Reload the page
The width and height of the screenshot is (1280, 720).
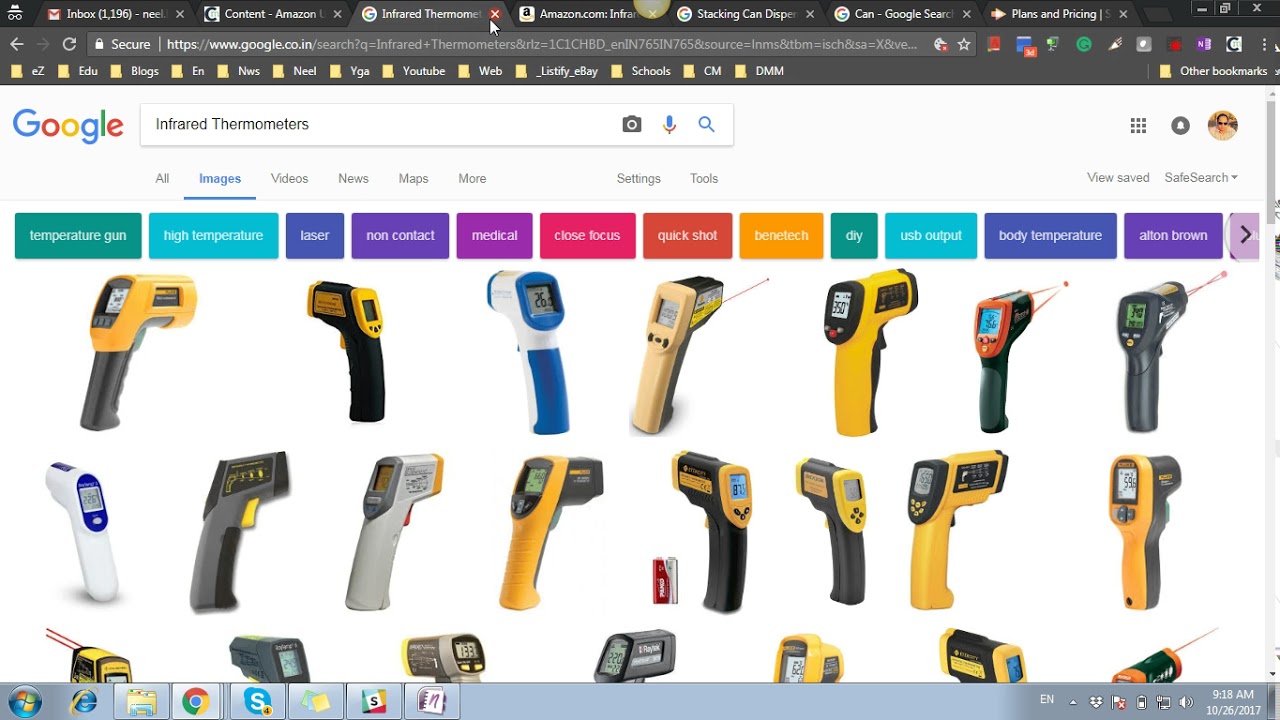click(69, 44)
